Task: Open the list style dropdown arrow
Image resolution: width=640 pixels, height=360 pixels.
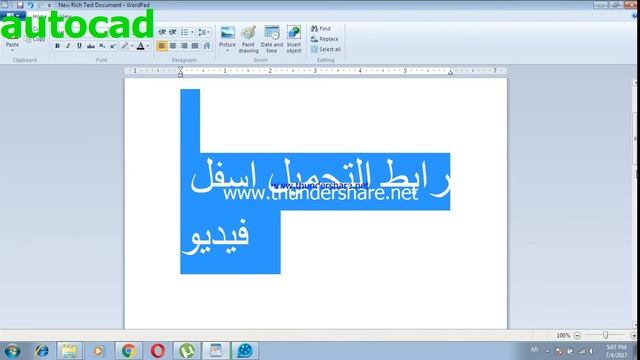Action: (x=192, y=32)
